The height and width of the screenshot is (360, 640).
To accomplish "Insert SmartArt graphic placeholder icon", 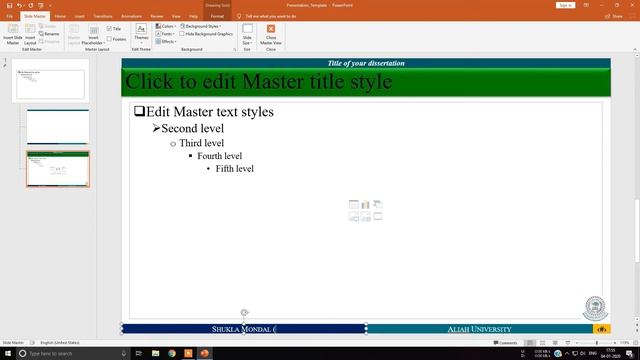I will pos(378,204).
